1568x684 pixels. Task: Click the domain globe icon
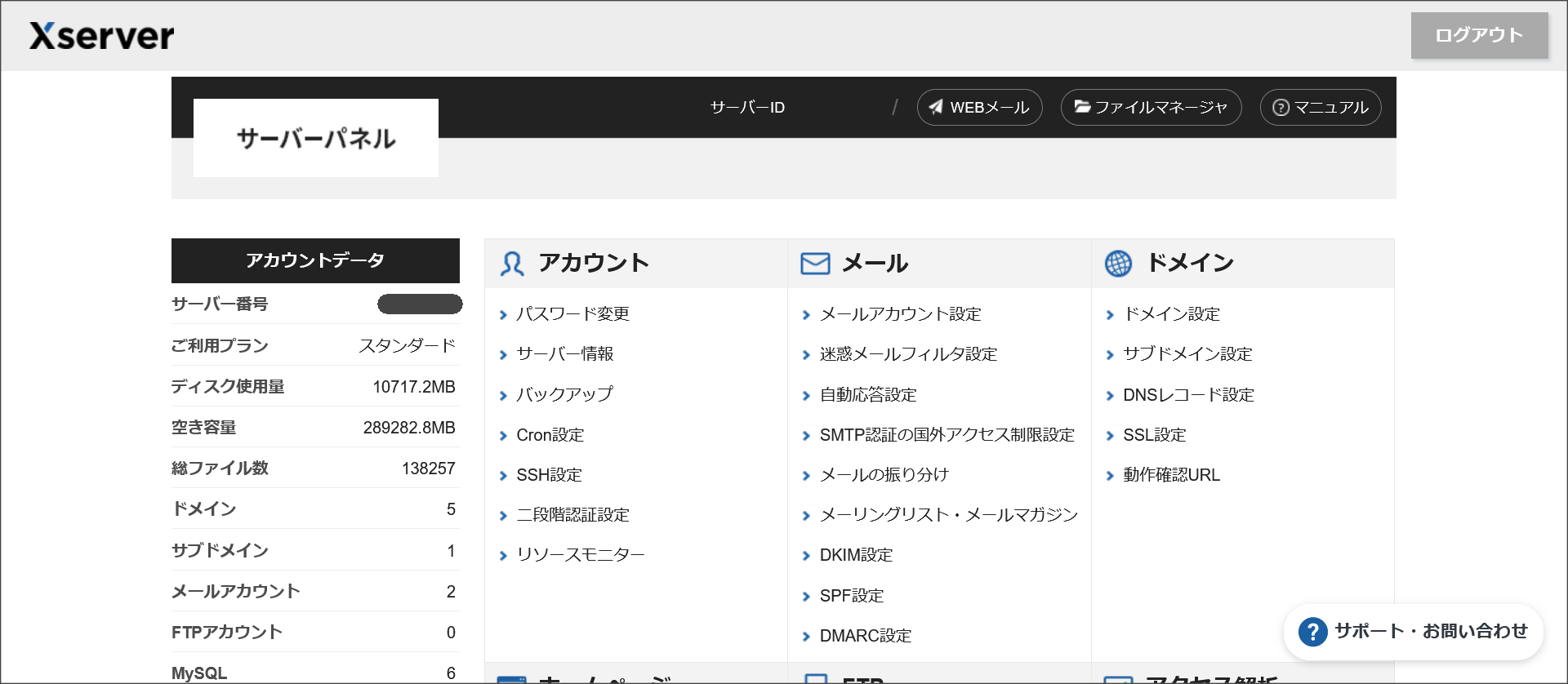pos(1118,264)
